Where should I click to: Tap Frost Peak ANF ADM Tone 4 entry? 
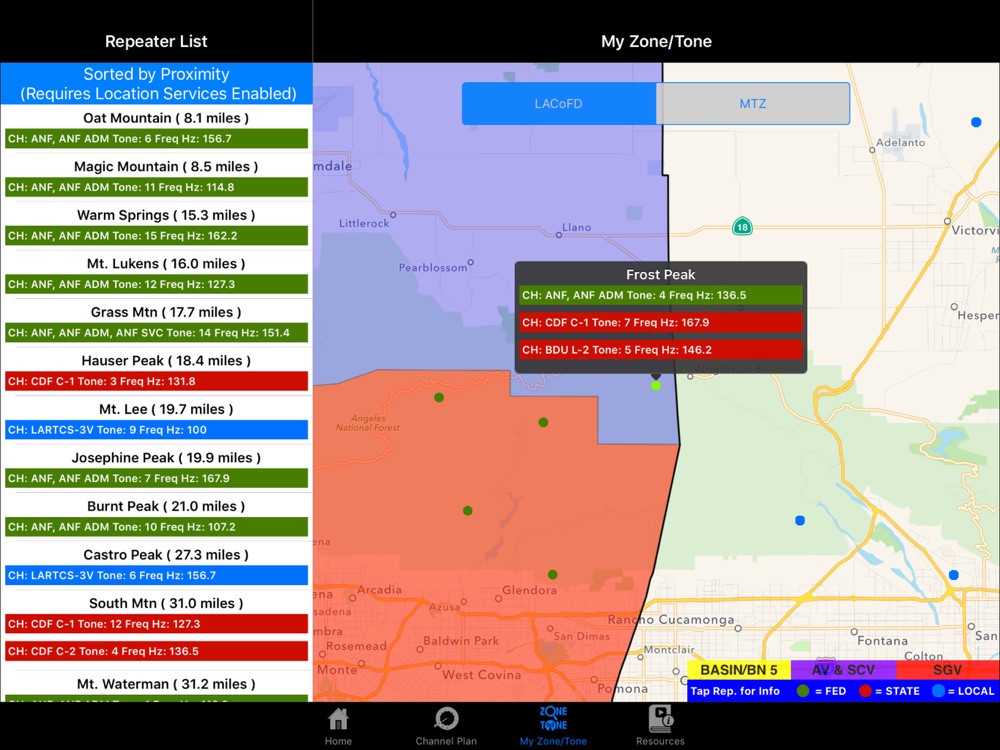point(661,296)
